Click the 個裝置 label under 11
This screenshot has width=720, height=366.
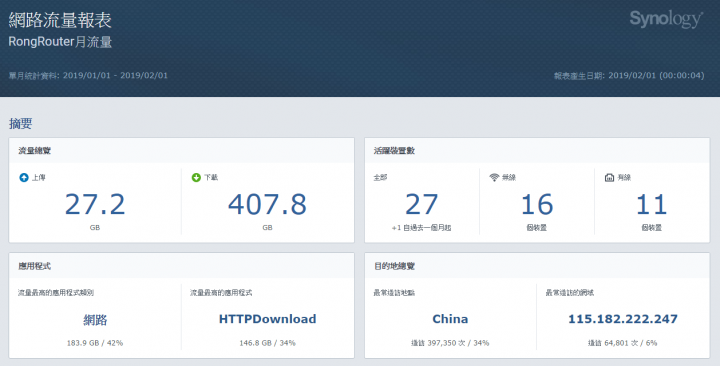[x=652, y=228]
